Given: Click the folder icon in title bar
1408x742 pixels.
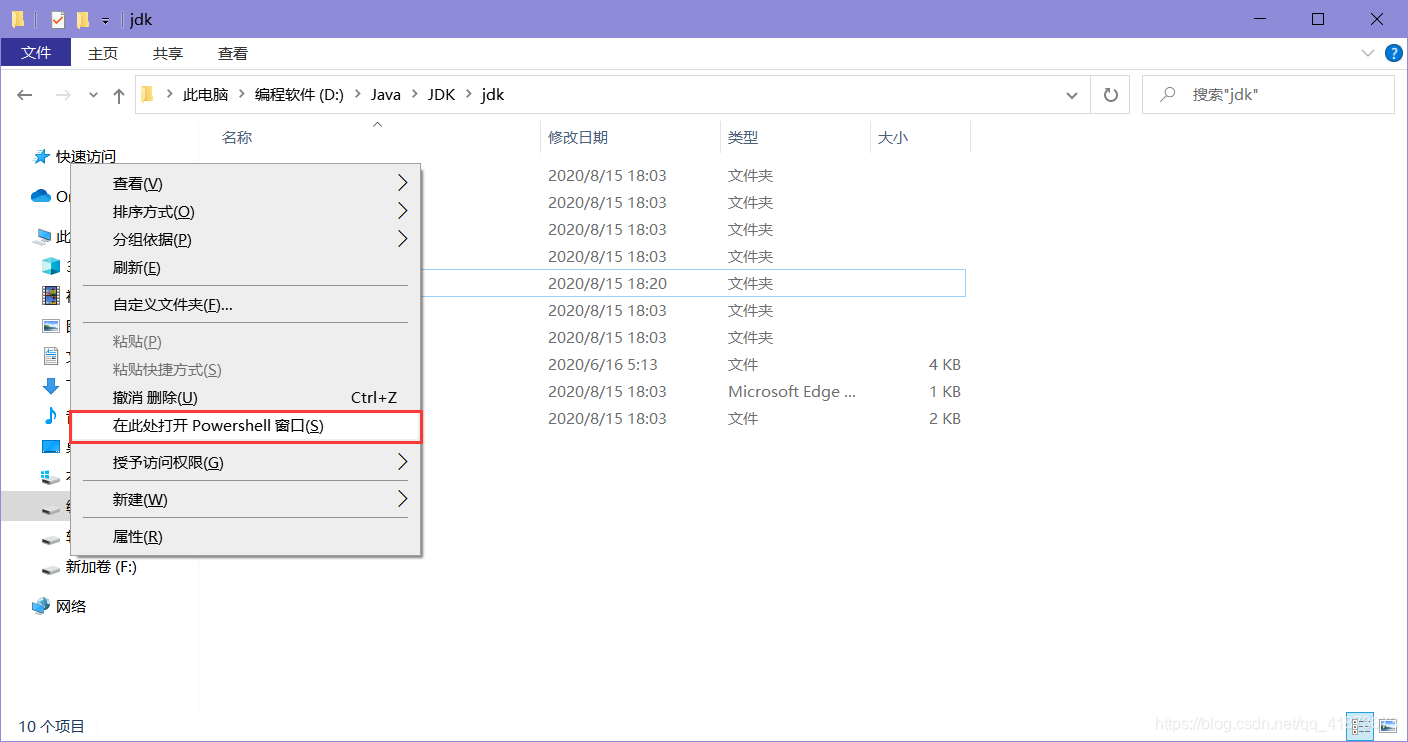Looking at the screenshot, I should (17, 19).
